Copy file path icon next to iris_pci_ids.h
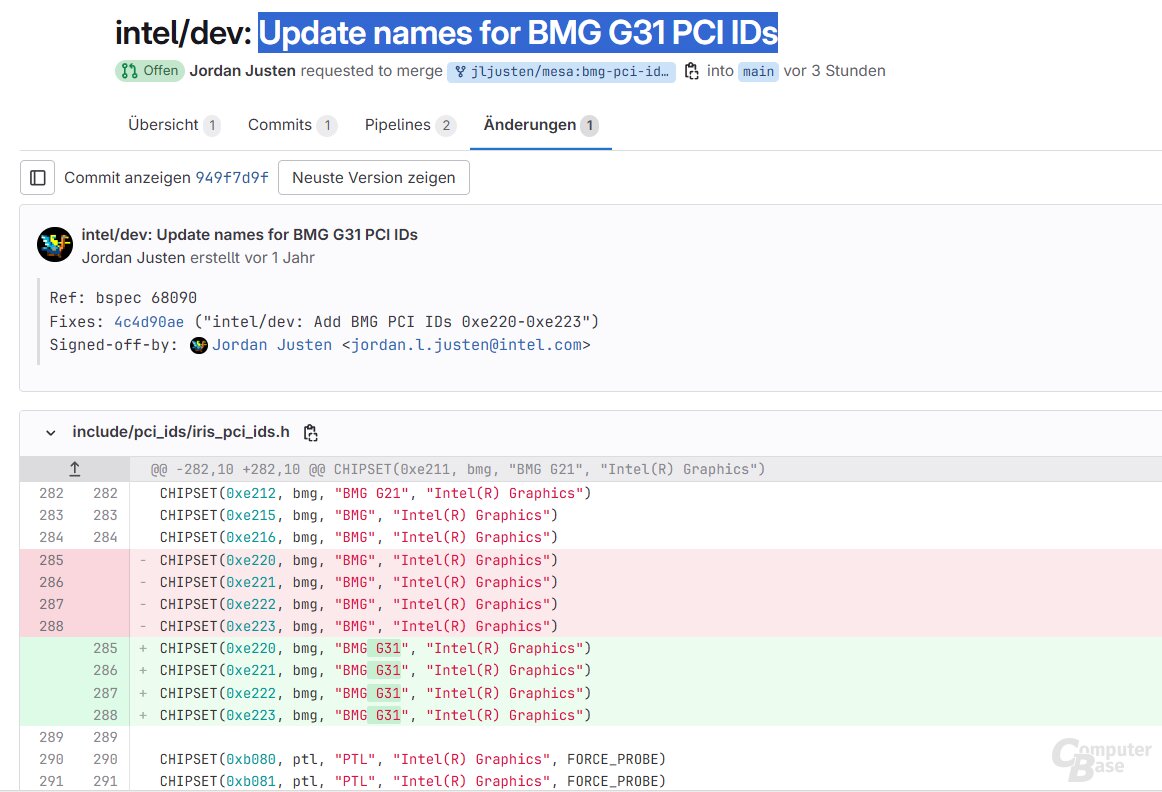The height and width of the screenshot is (792, 1162). tap(311, 433)
